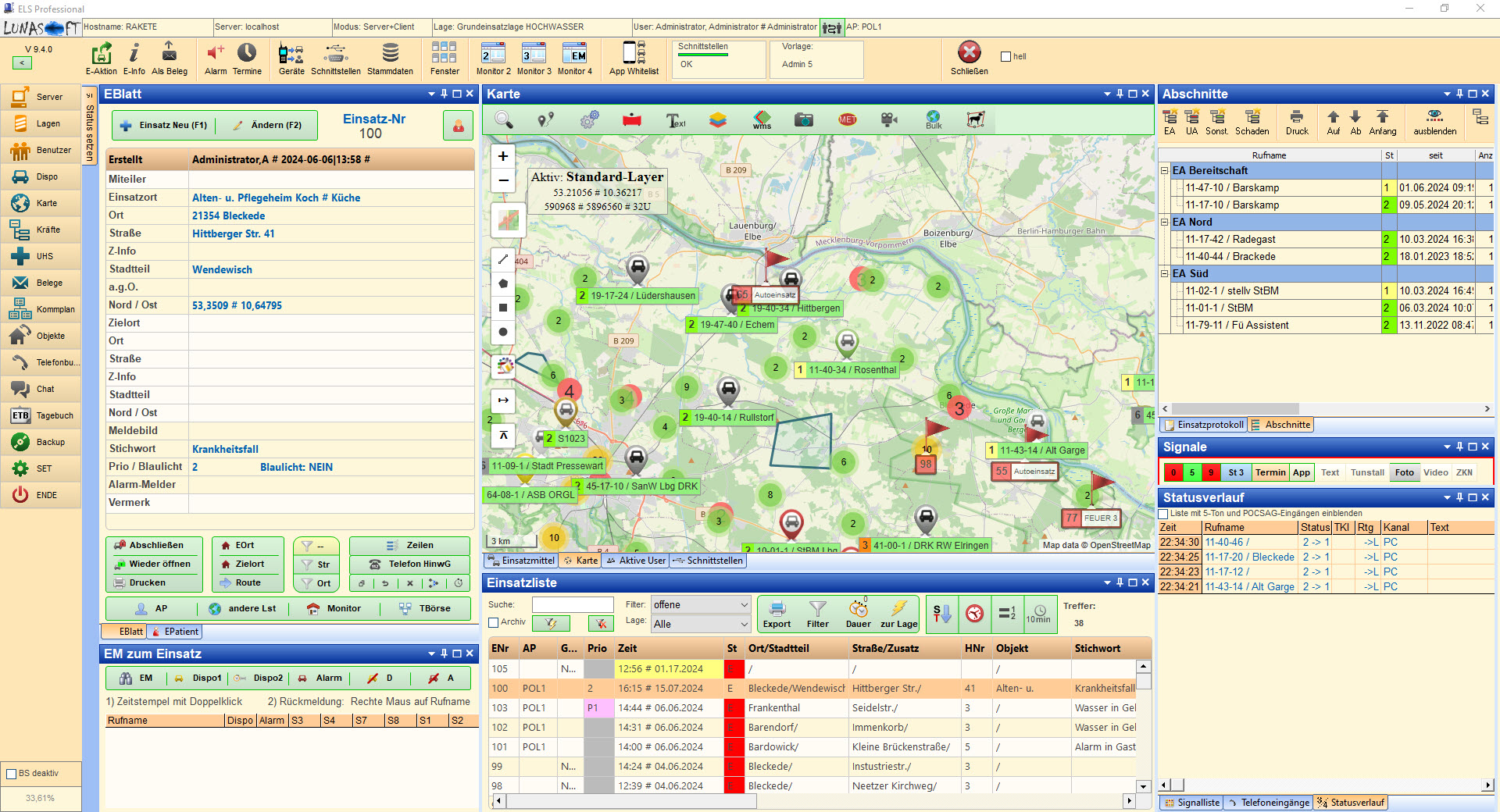Viewport: 1500px width, 812px height.
Task: Click the Abschließen button
Action: pyautogui.click(x=154, y=545)
